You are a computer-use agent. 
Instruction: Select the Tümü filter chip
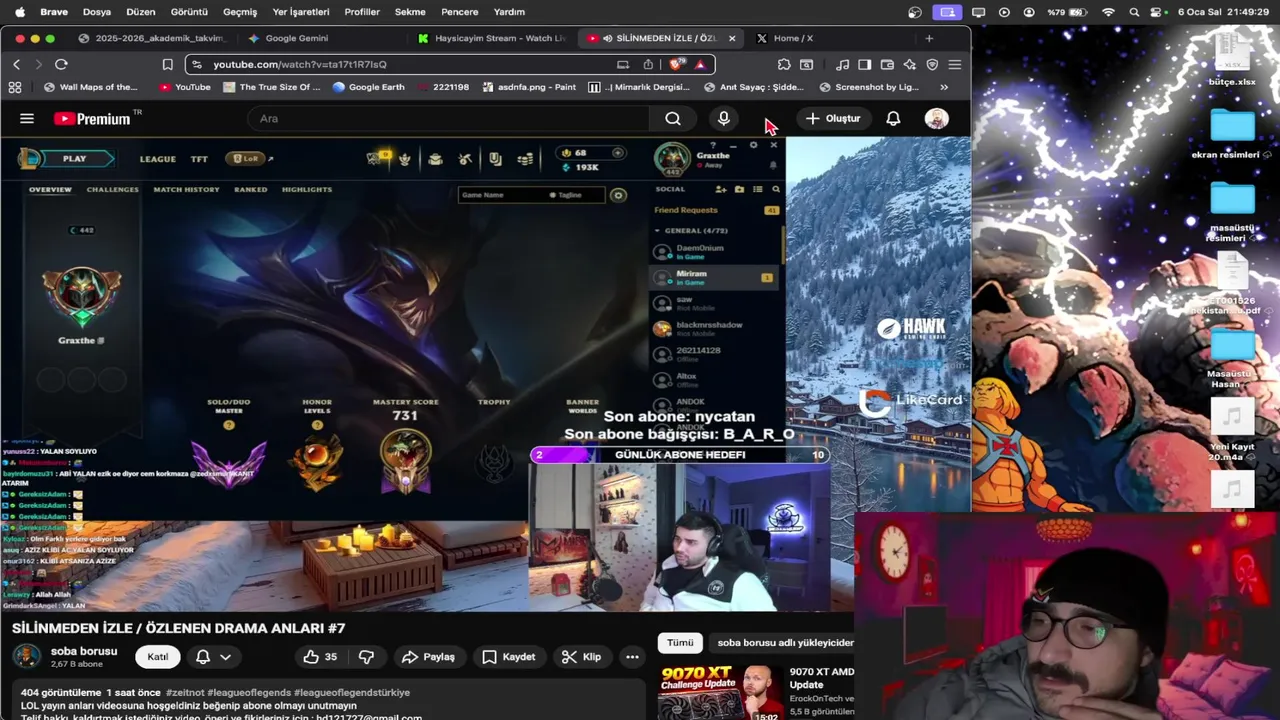pyautogui.click(x=680, y=643)
